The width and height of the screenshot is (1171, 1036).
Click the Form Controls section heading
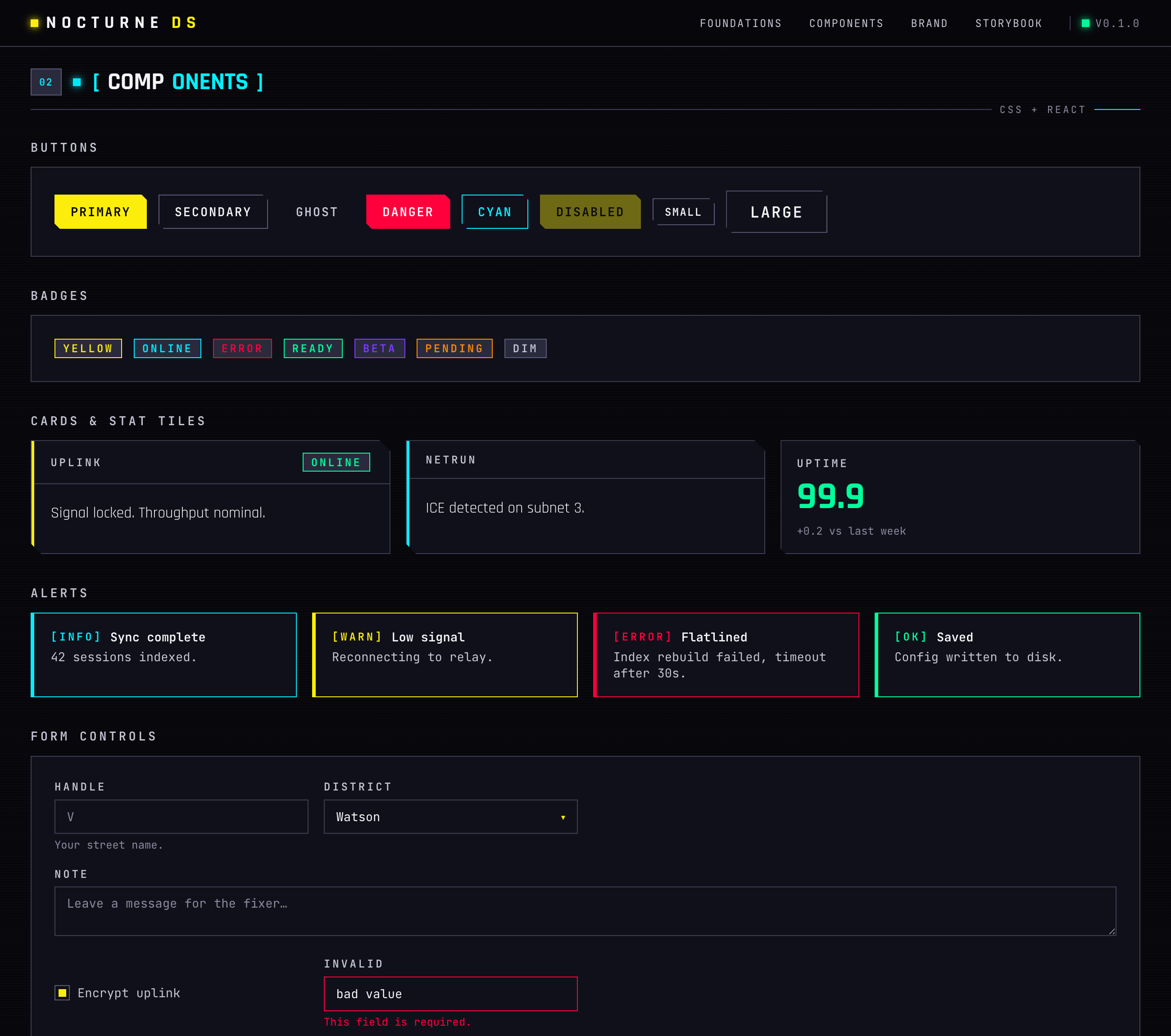pos(94,736)
